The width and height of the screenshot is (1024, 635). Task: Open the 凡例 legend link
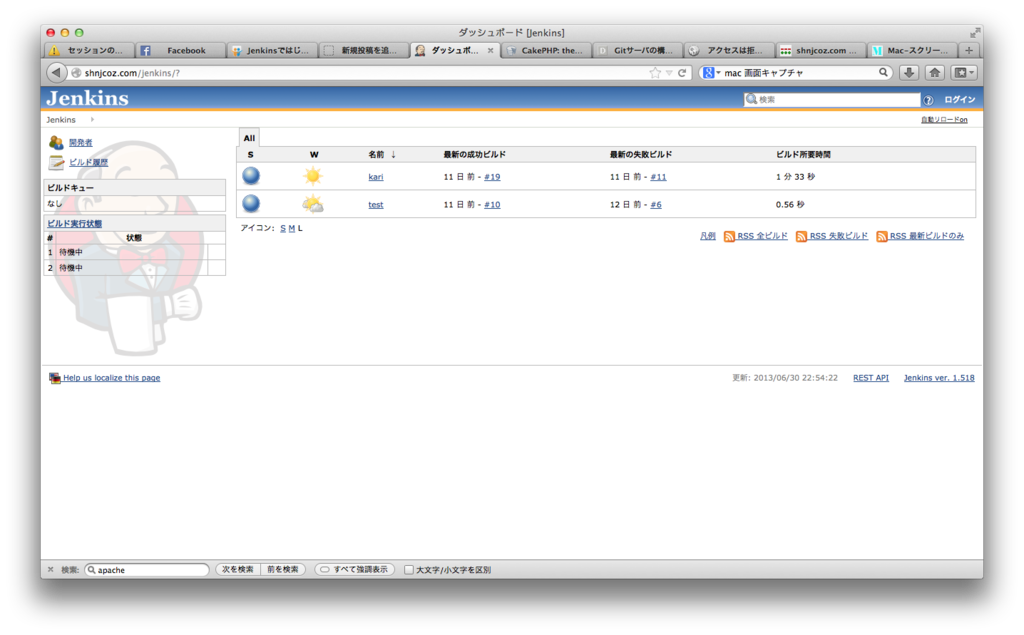[707, 236]
